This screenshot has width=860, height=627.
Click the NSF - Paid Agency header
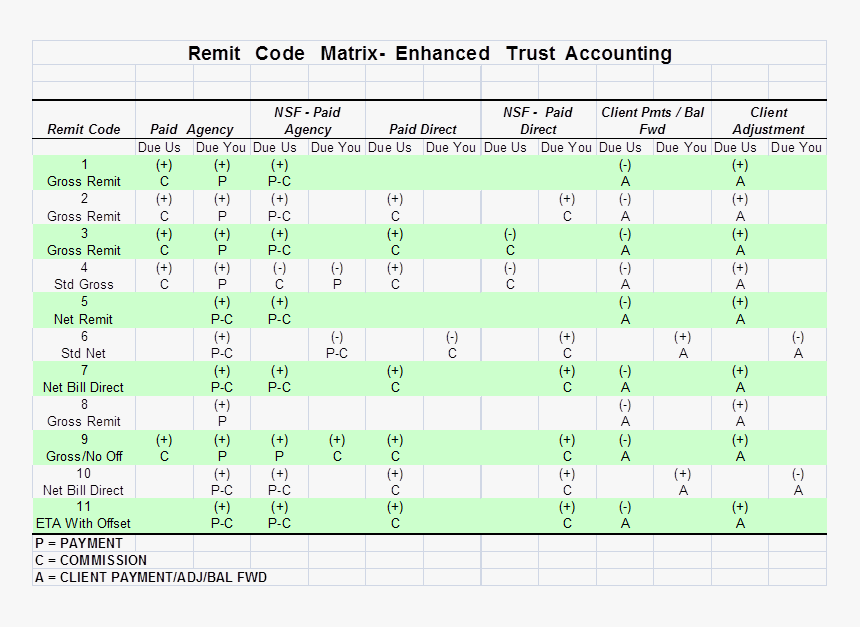point(308,121)
